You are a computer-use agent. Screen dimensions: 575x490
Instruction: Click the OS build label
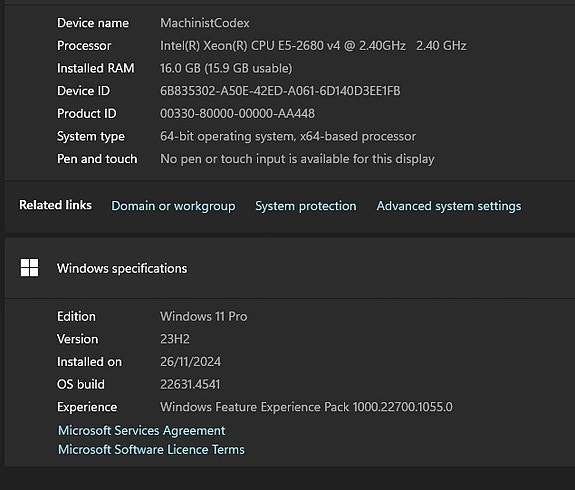[81, 385]
